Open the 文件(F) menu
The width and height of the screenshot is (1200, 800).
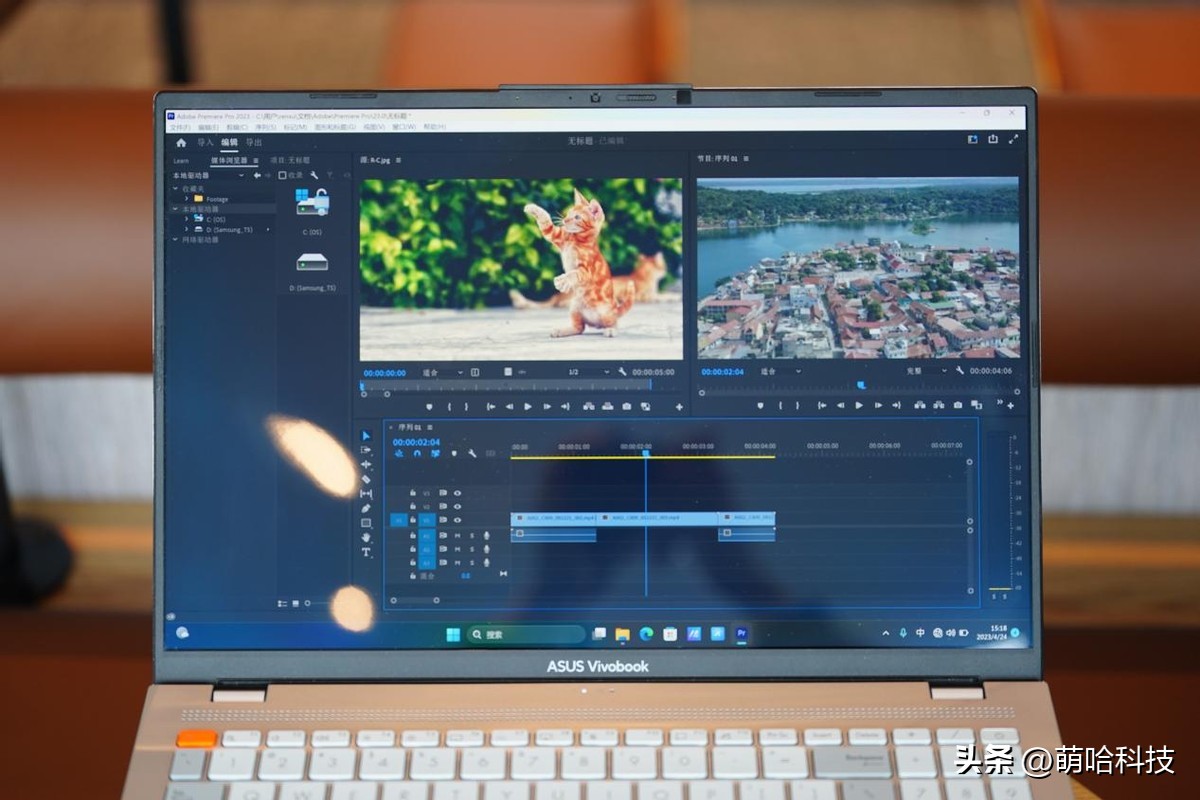tap(180, 127)
